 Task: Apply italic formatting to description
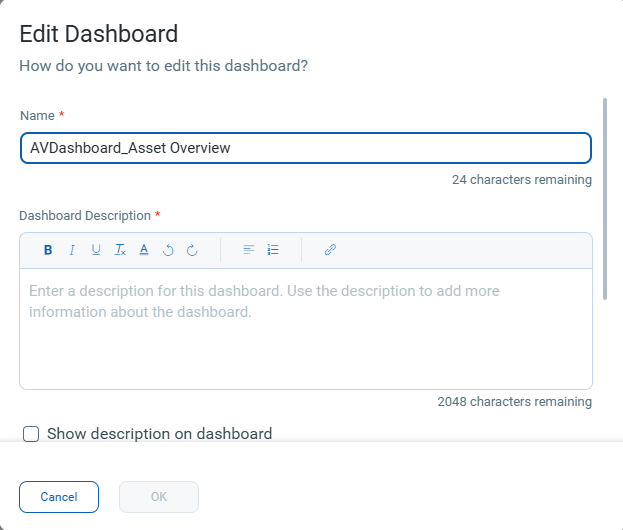click(72, 250)
